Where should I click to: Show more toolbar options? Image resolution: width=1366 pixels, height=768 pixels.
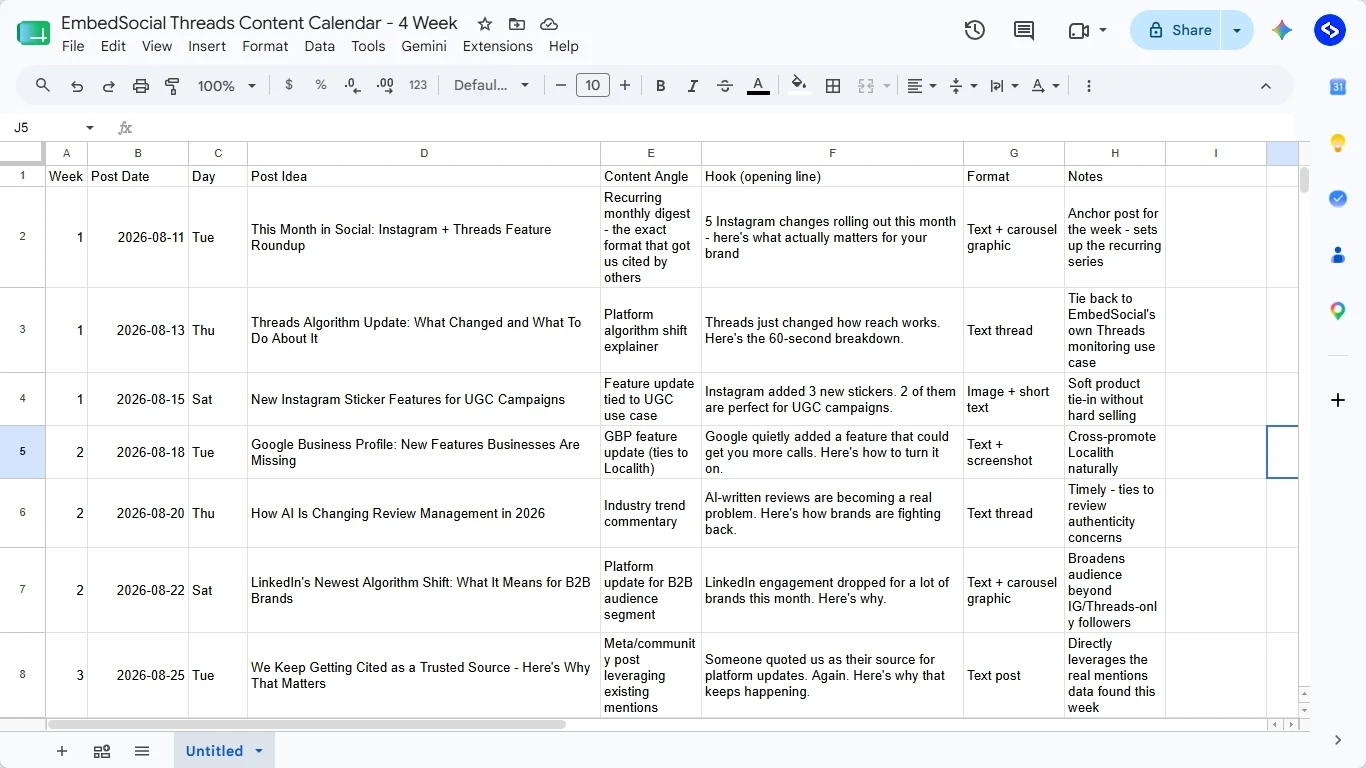click(1089, 86)
